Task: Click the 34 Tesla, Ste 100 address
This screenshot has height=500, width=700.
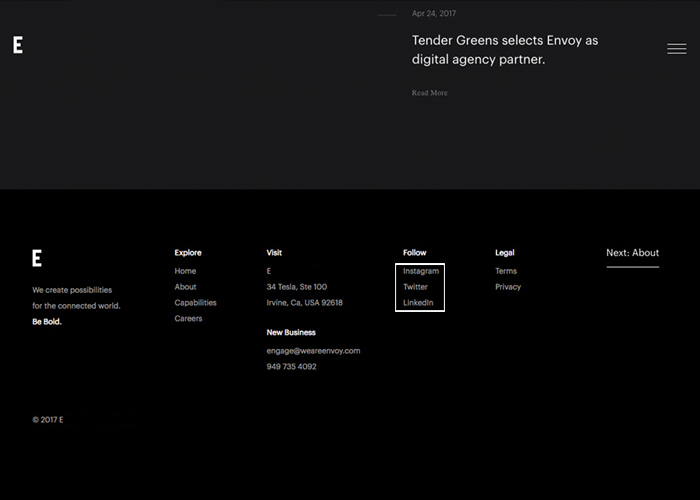Action: pyautogui.click(x=297, y=287)
